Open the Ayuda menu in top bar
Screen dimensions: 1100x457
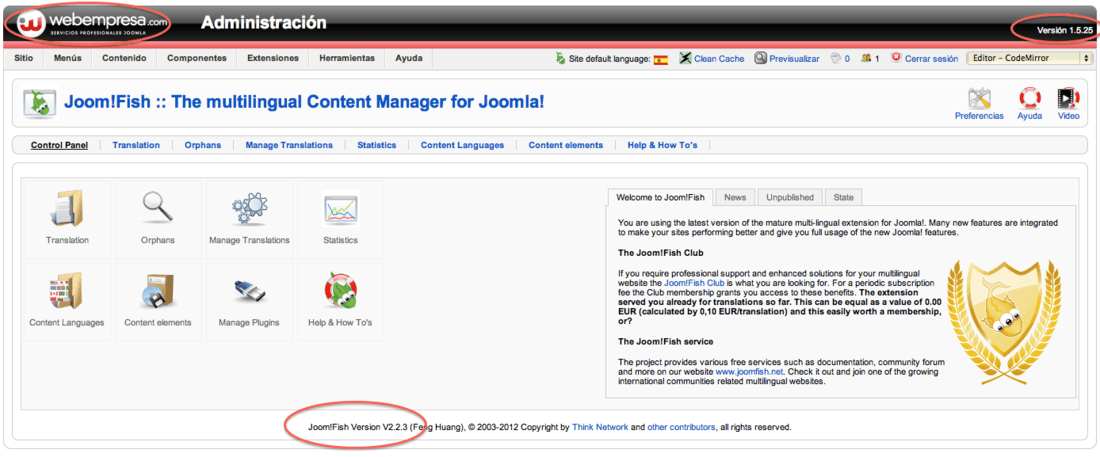[408, 58]
